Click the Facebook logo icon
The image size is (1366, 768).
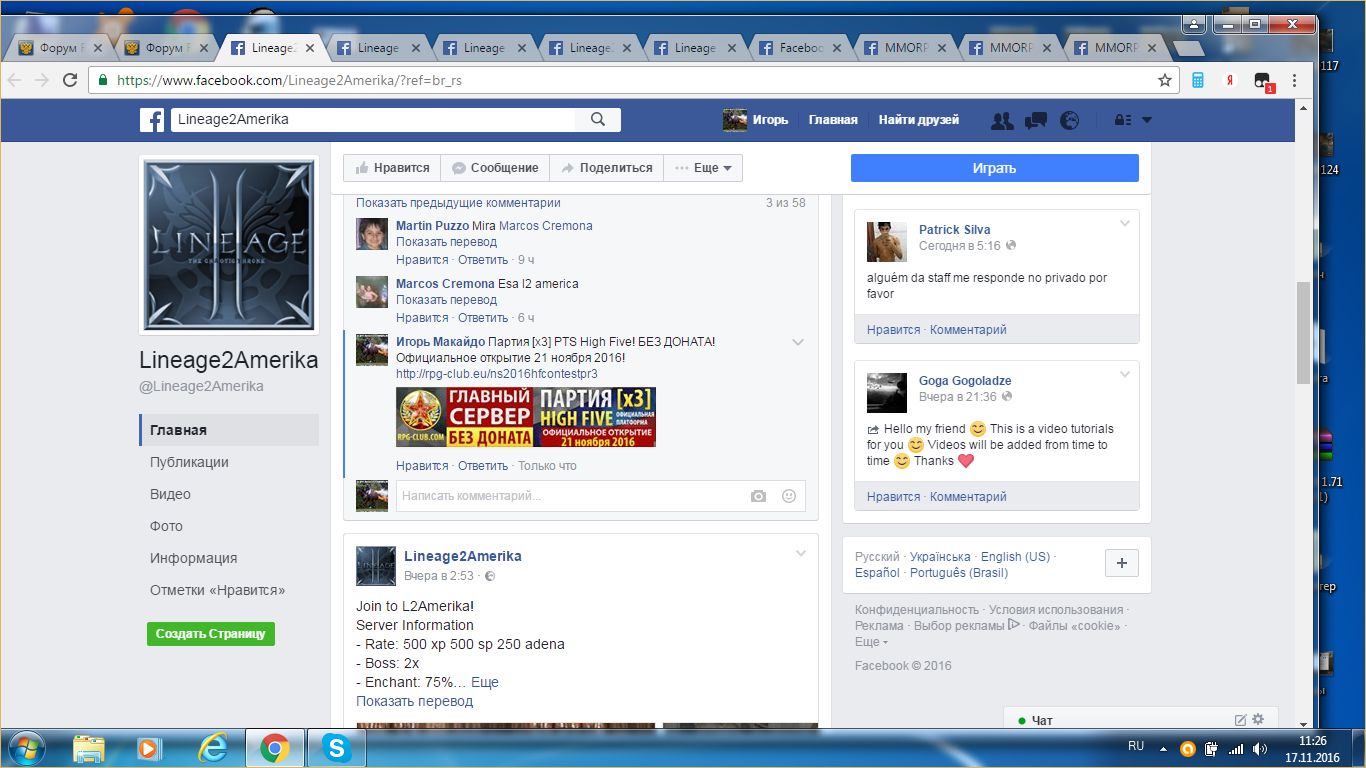pos(152,120)
